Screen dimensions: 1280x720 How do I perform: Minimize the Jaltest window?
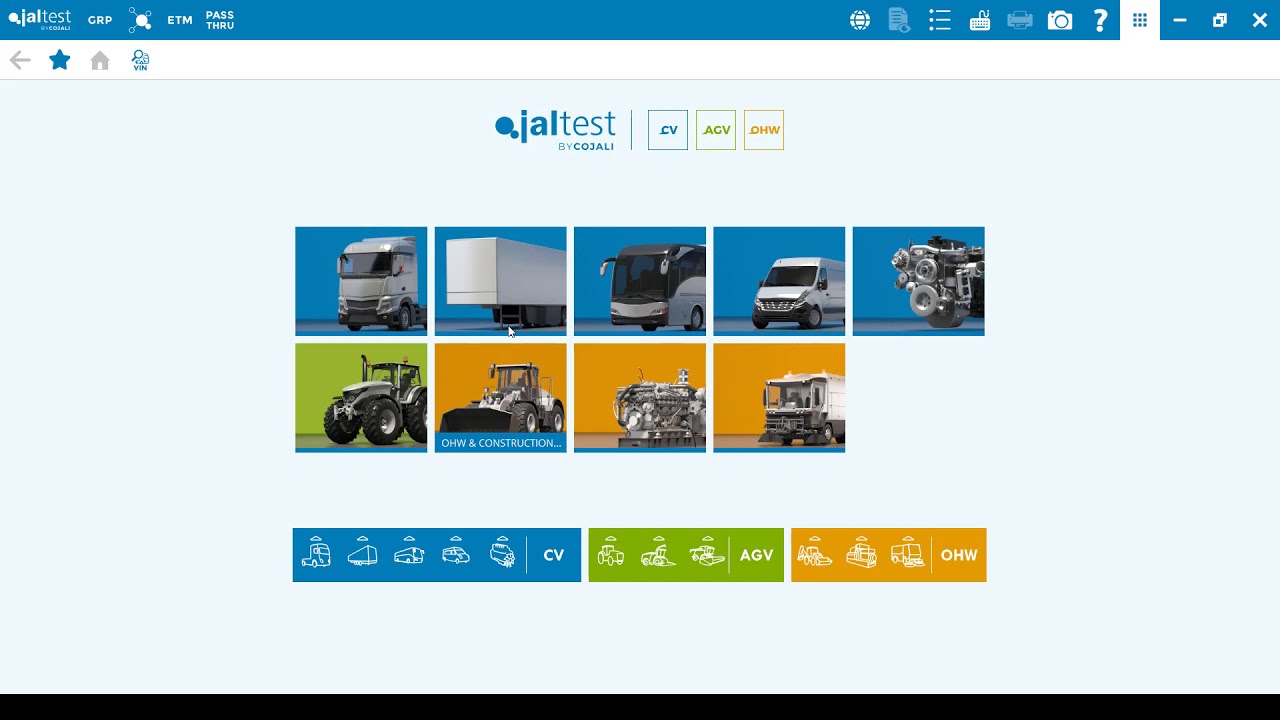tap(1180, 20)
